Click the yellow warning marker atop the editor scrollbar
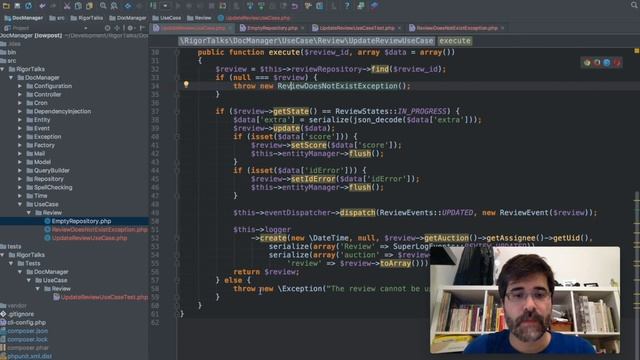The height and width of the screenshot is (360, 640). pyautogui.click(x=636, y=51)
